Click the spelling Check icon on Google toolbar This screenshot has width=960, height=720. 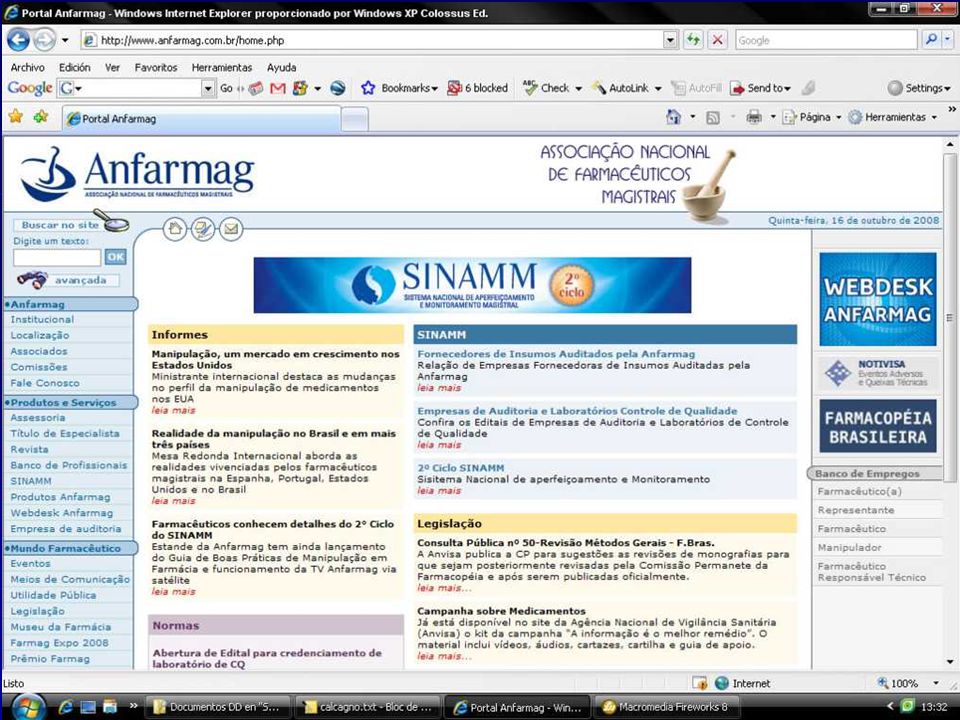pos(530,88)
